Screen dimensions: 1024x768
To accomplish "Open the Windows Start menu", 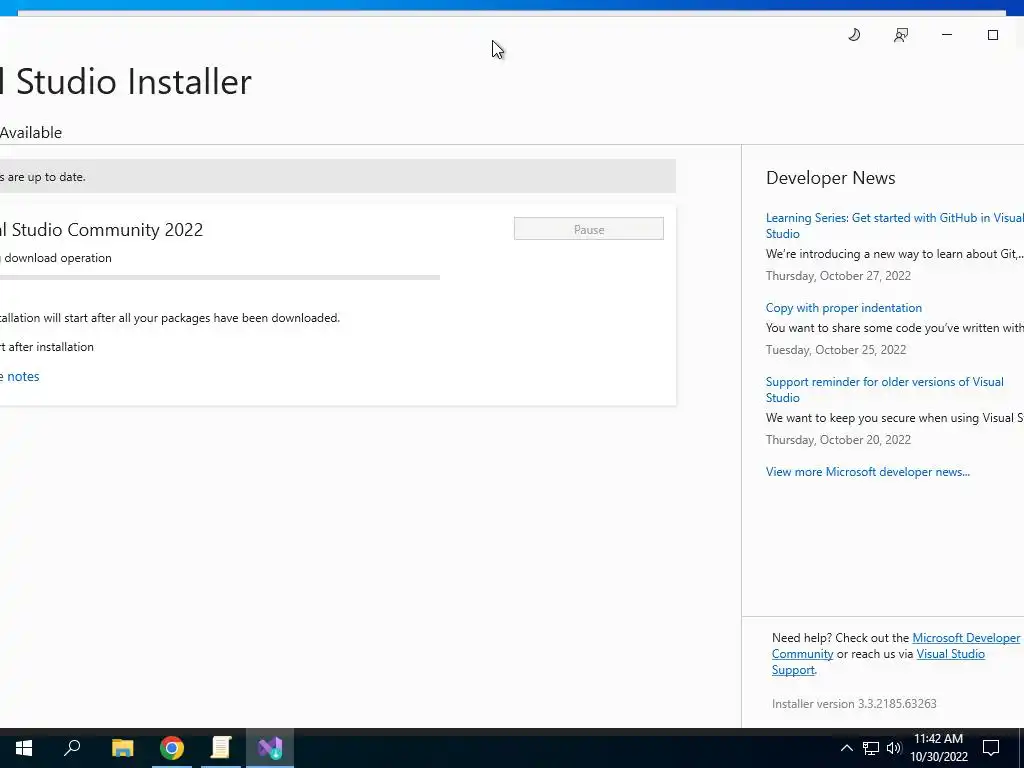I will tap(24, 748).
